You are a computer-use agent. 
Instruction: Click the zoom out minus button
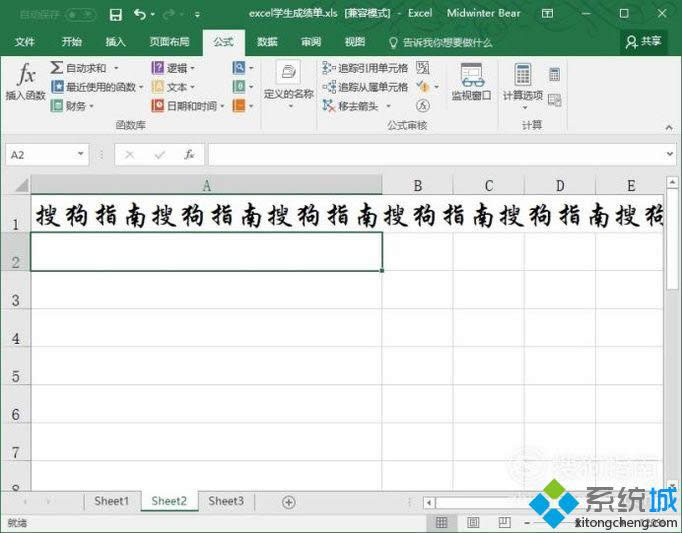coord(527,522)
